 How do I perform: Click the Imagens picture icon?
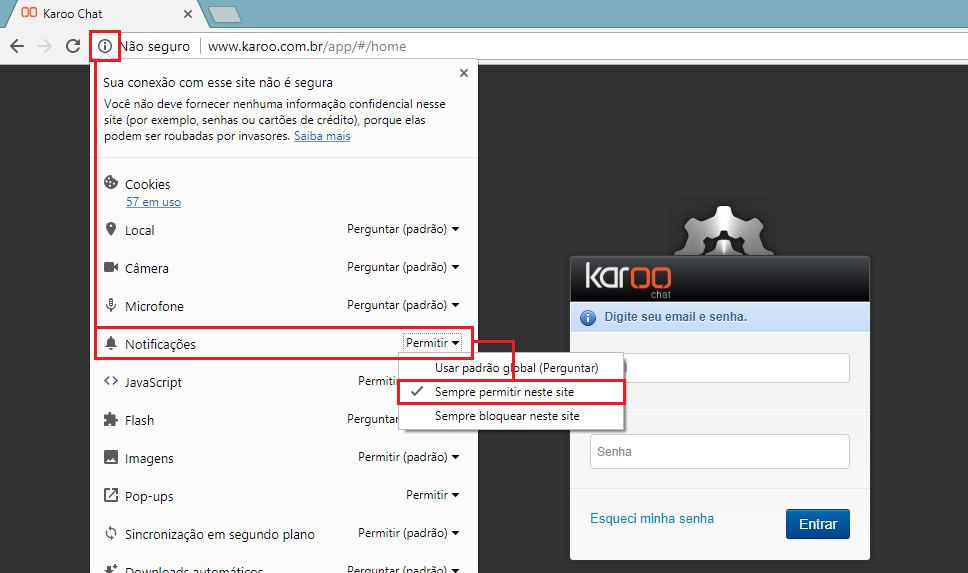(x=111, y=457)
